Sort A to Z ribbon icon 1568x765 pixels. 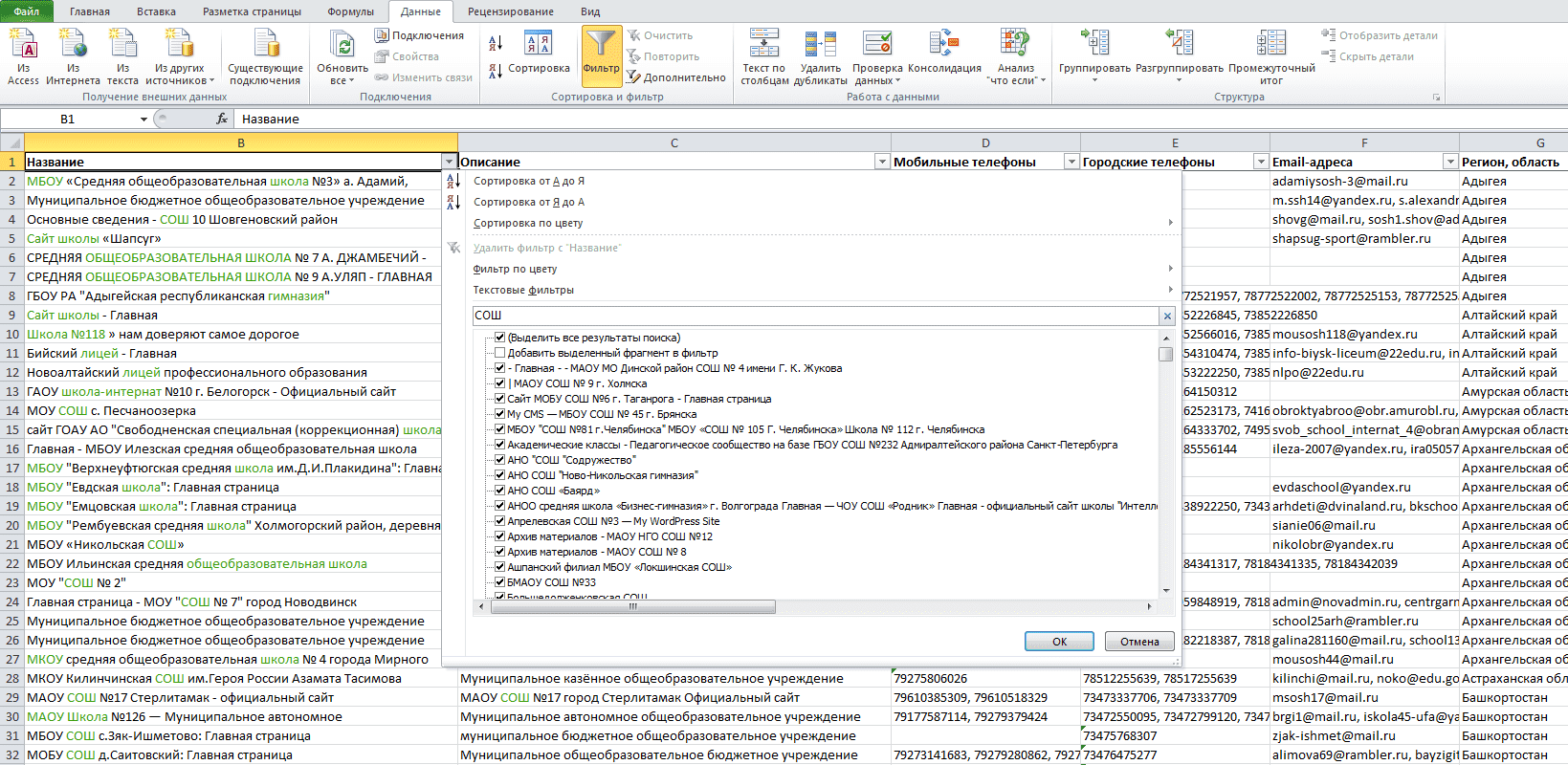pos(496,43)
